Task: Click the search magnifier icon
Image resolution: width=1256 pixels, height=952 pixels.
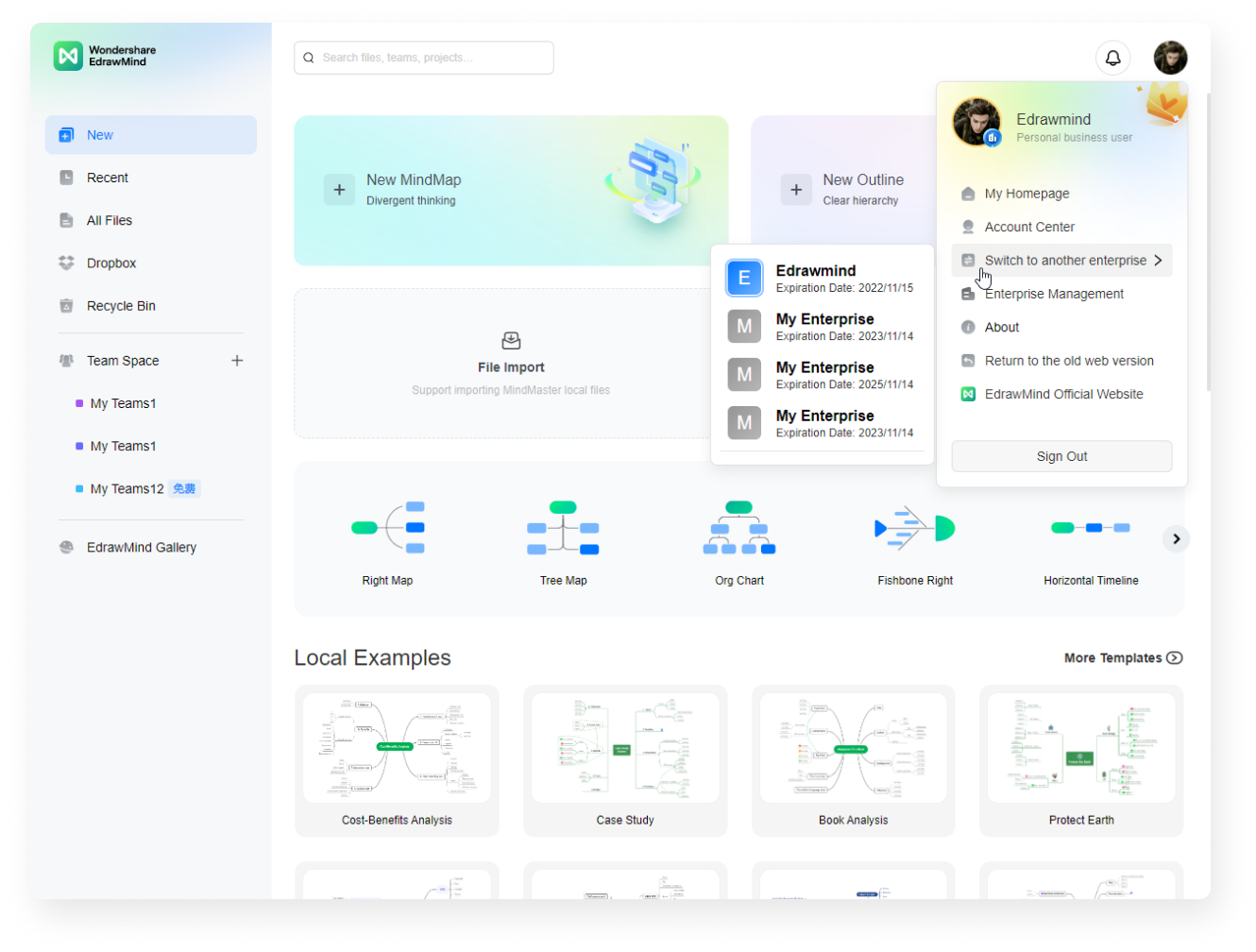Action: pyautogui.click(x=309, y=58)
